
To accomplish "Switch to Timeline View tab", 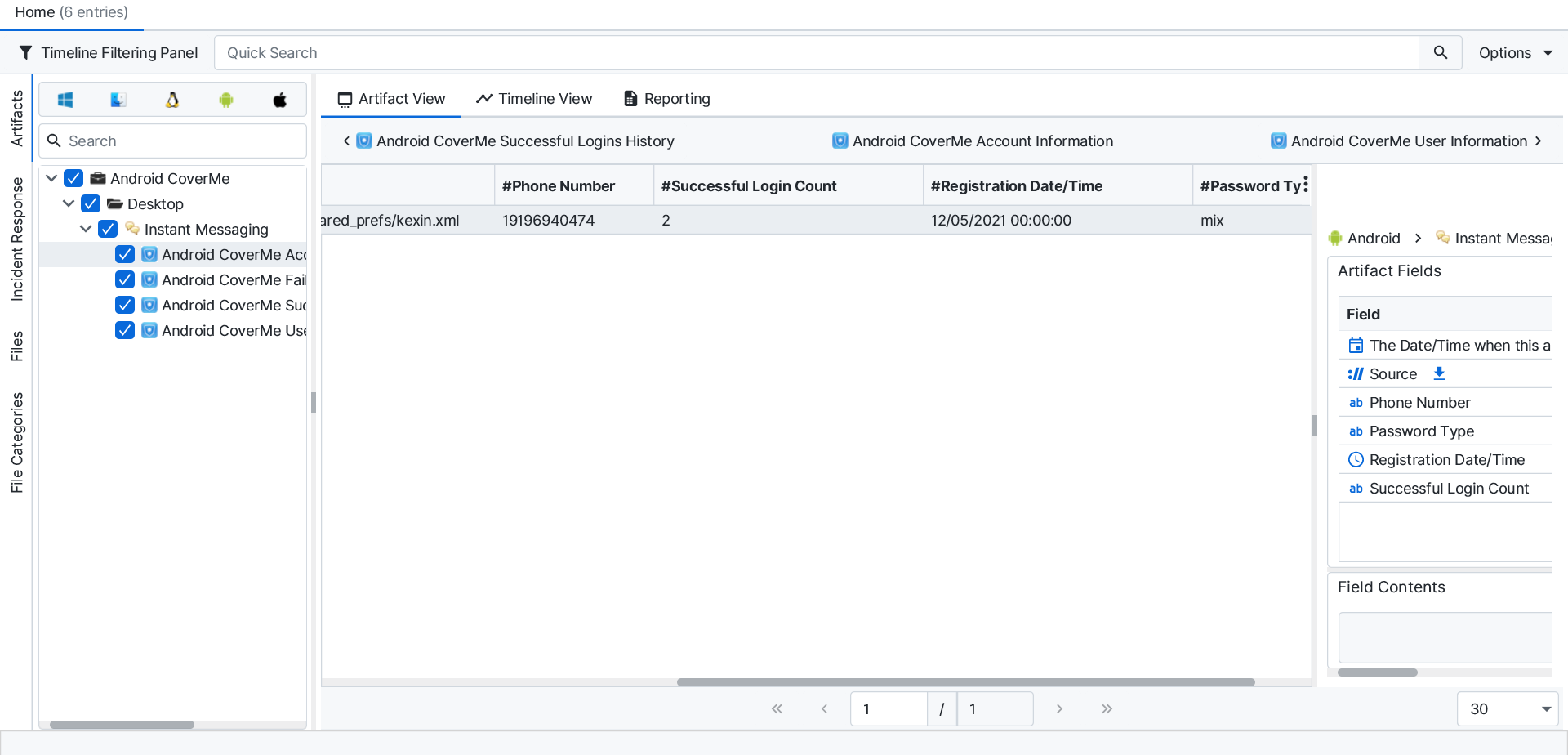I will 534,99.
